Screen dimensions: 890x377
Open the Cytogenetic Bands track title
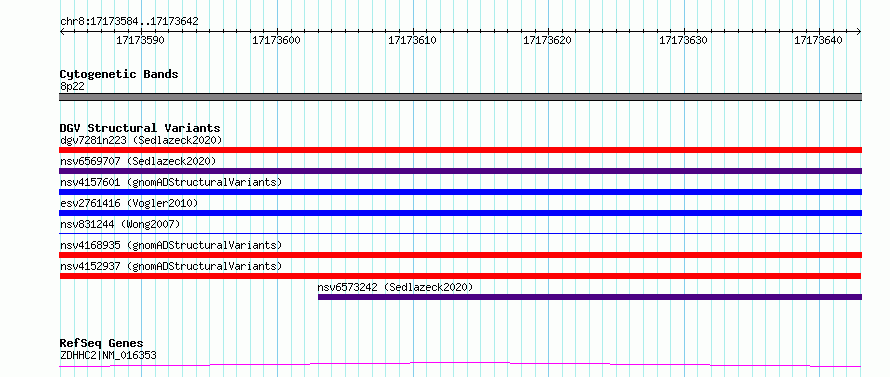(119, 74)
